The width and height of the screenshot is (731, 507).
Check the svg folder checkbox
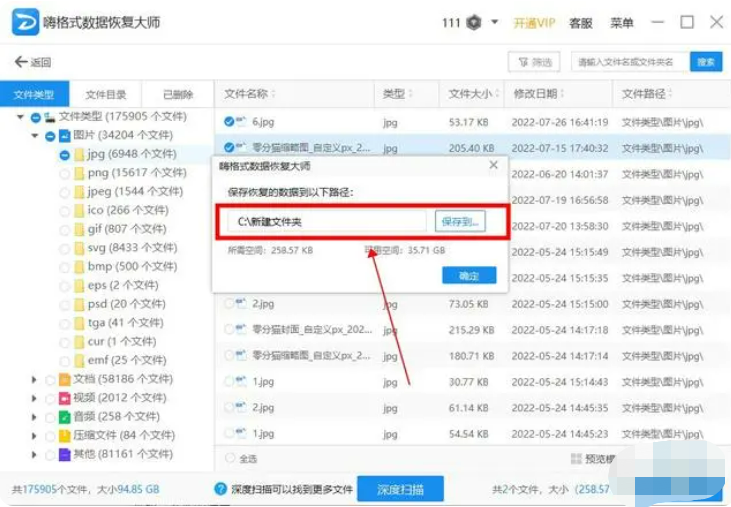[x=65, y=248]
